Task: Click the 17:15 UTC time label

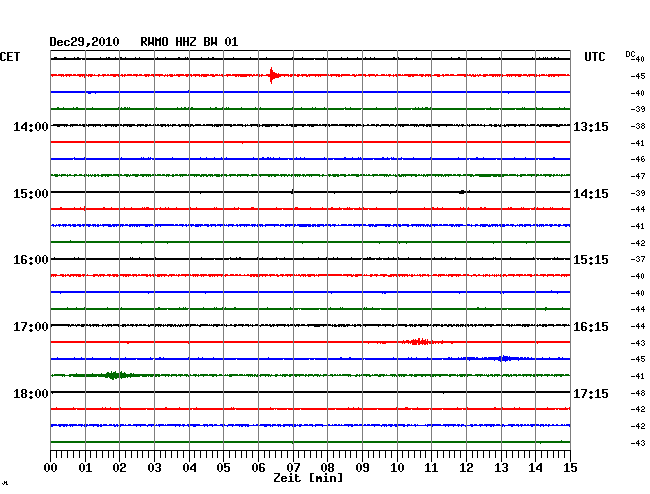Action: [591, 393]
